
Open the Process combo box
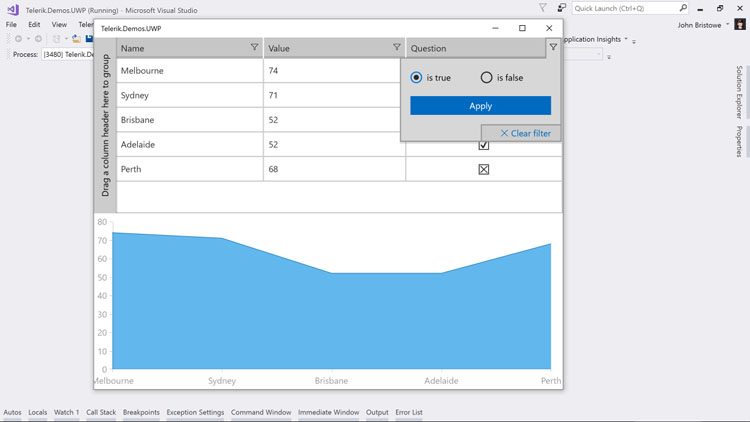click(68, 55)
